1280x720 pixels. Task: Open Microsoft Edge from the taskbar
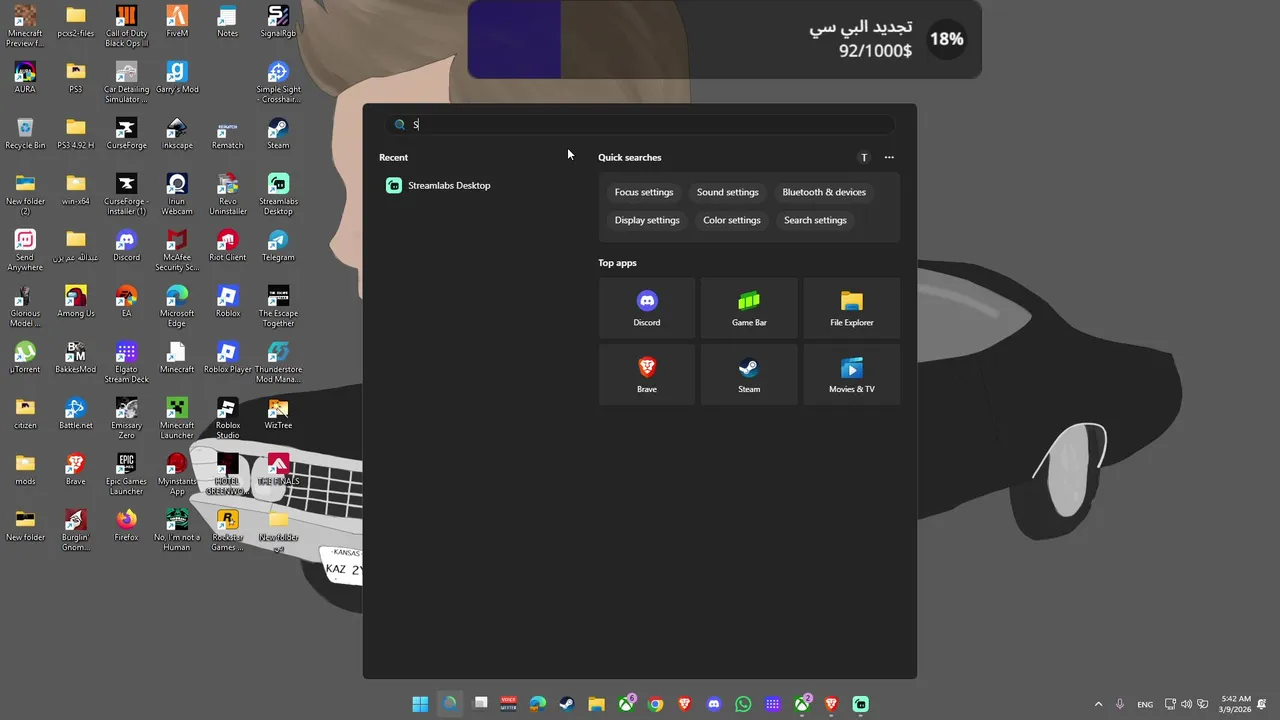tap(538, 704)
